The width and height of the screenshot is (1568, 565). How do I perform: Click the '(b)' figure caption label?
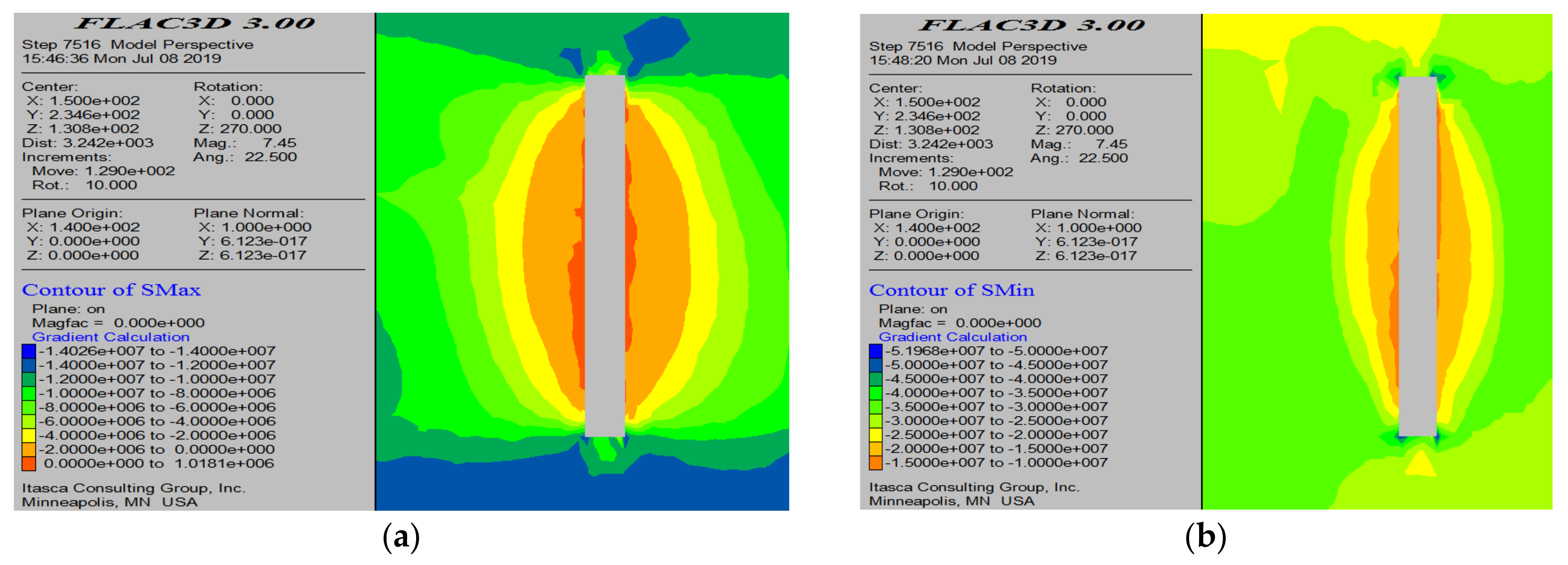point(1205,538)
